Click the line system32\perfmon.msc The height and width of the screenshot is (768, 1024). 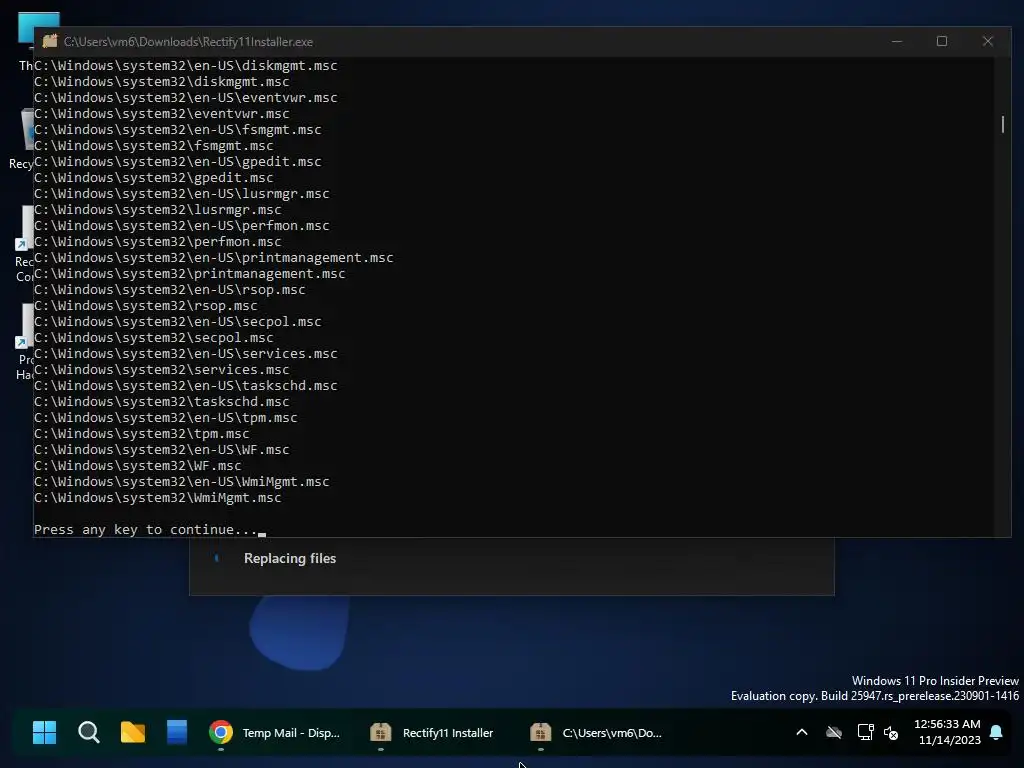click(157, 242)
